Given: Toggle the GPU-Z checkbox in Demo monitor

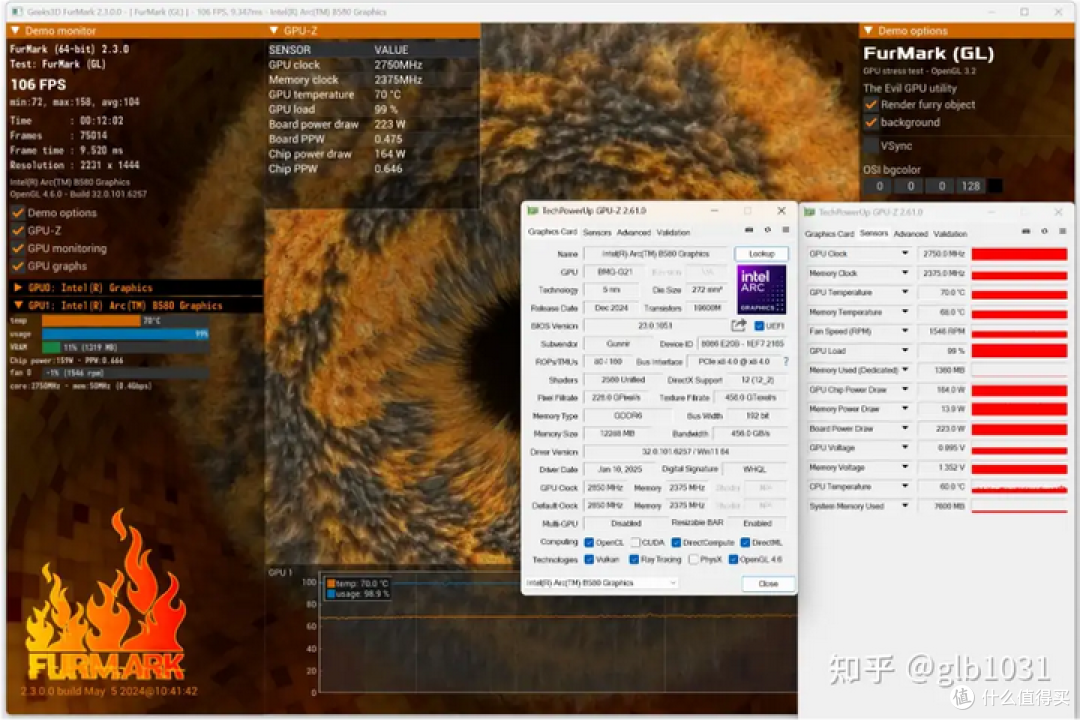Looking at the screenshot, I should [19, 231].
